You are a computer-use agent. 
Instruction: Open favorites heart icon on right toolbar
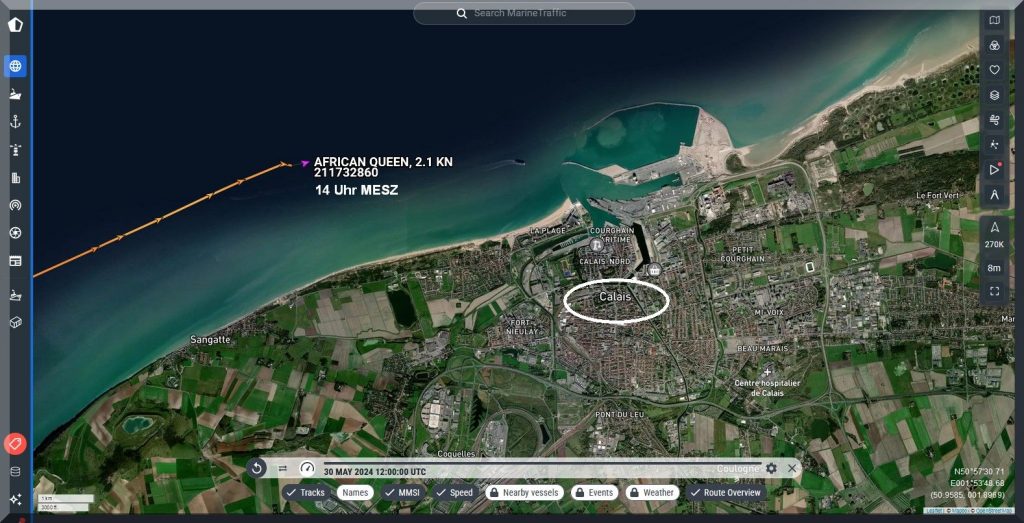point(994,70)
